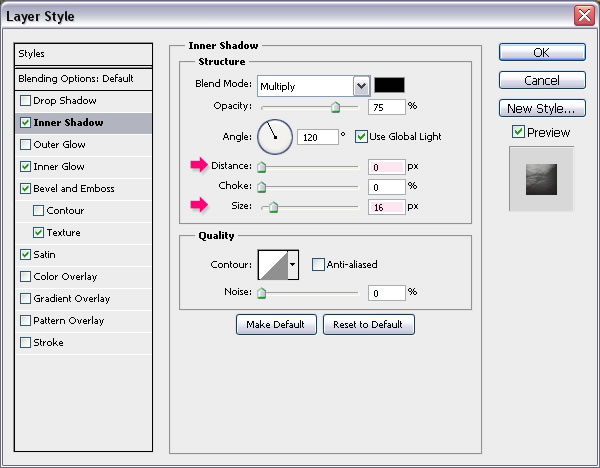Close the Layer Style dialog
600x468 pixels.
[x=584, y=16]
